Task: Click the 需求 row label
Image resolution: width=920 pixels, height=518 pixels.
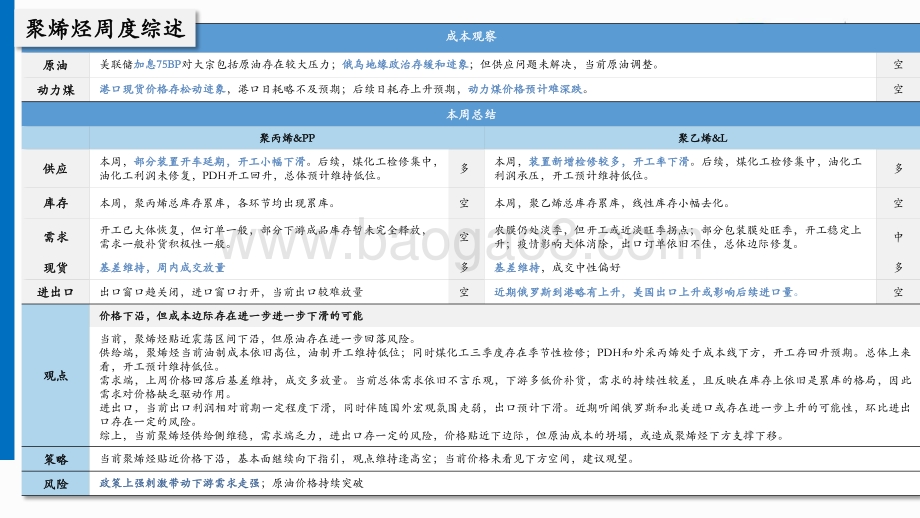Action: coord(55,237)
